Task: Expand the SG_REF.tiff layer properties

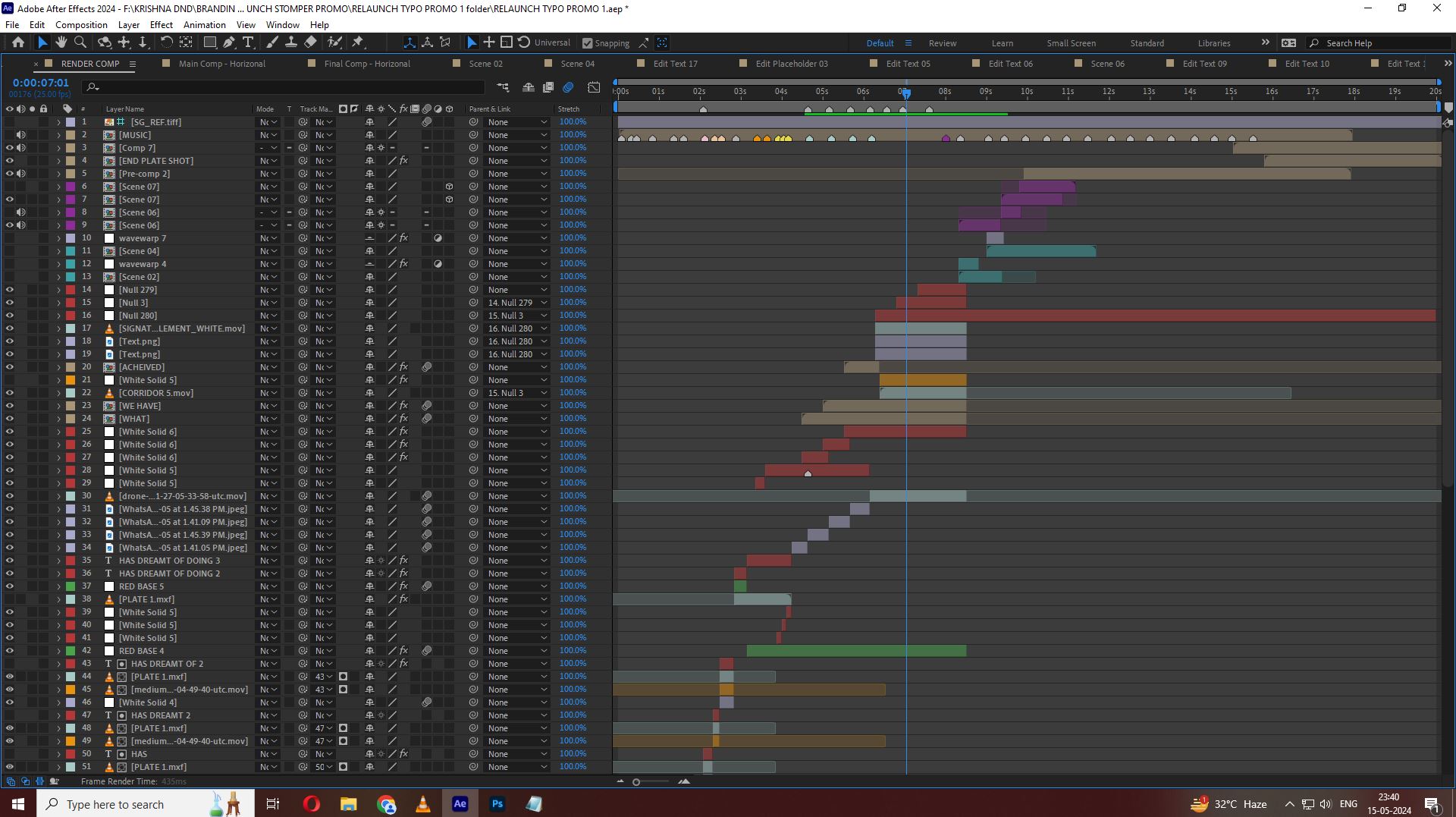Action: tap(58, 122)
